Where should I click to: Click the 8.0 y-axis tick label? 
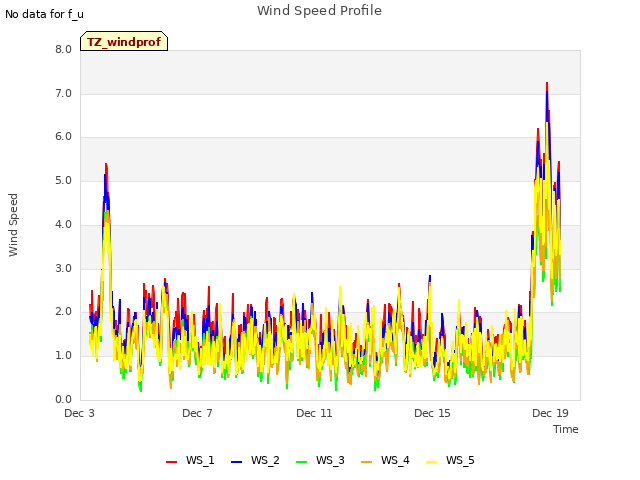63,49
